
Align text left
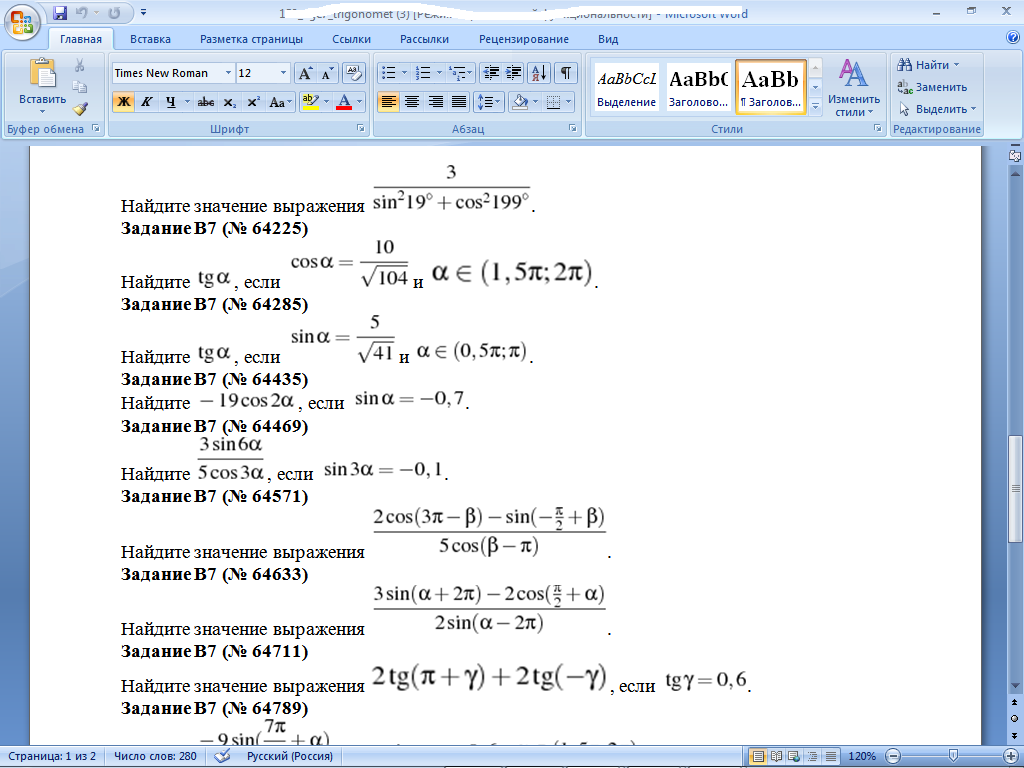click(x=389, y=102)
